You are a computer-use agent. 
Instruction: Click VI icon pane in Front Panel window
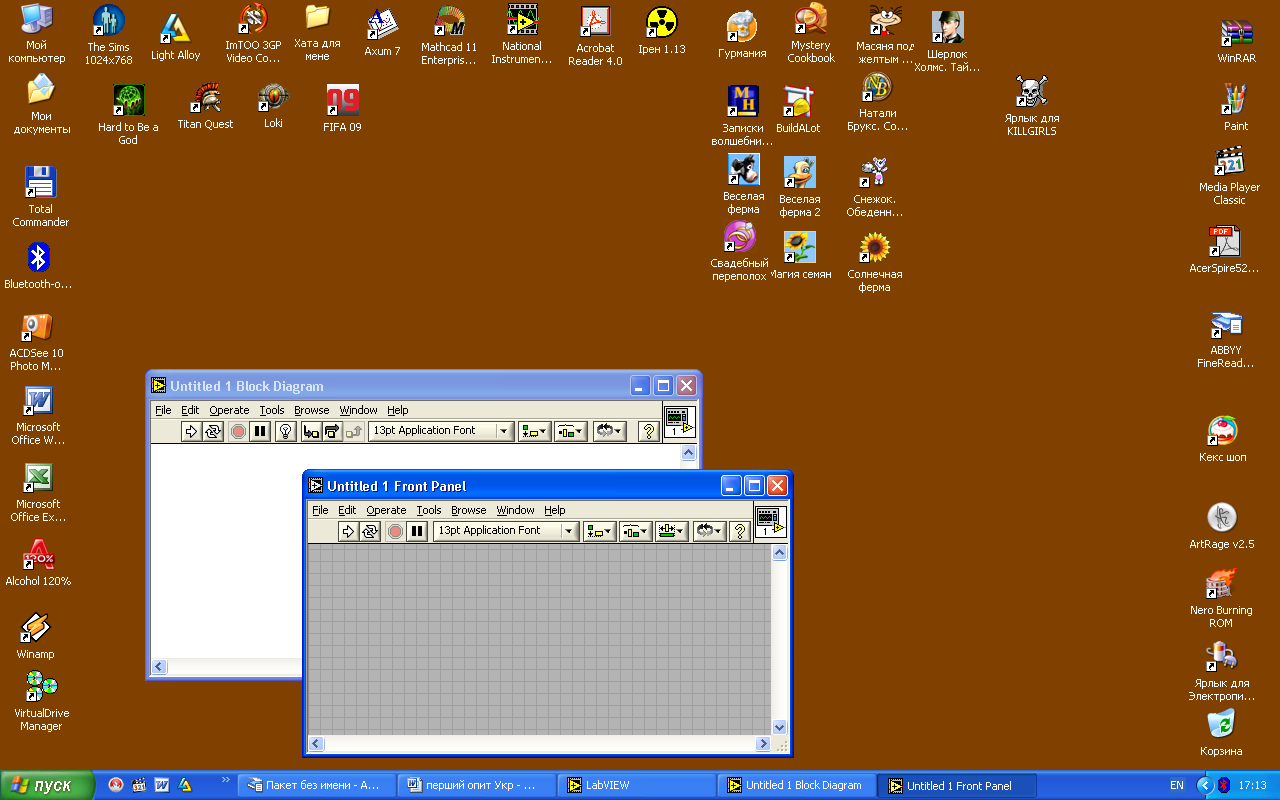(x=771, y=522)
